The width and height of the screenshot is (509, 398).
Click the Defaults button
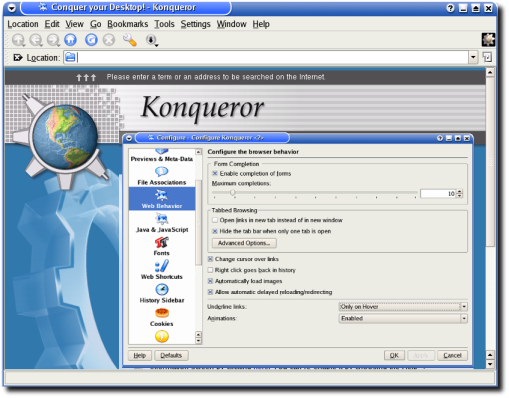tap(171, 355)
